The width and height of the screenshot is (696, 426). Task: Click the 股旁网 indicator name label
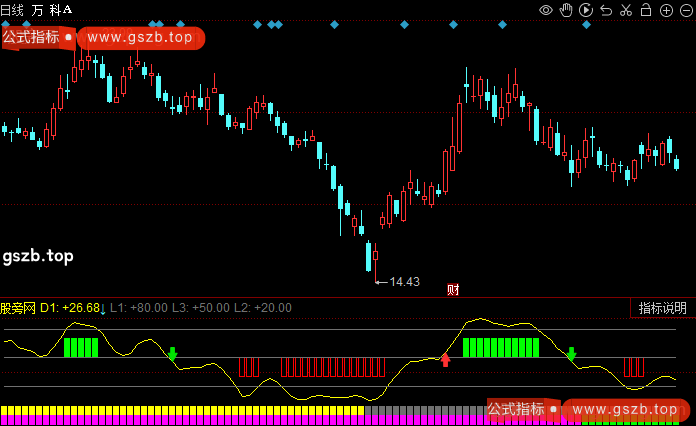click(x=18, y=308)
